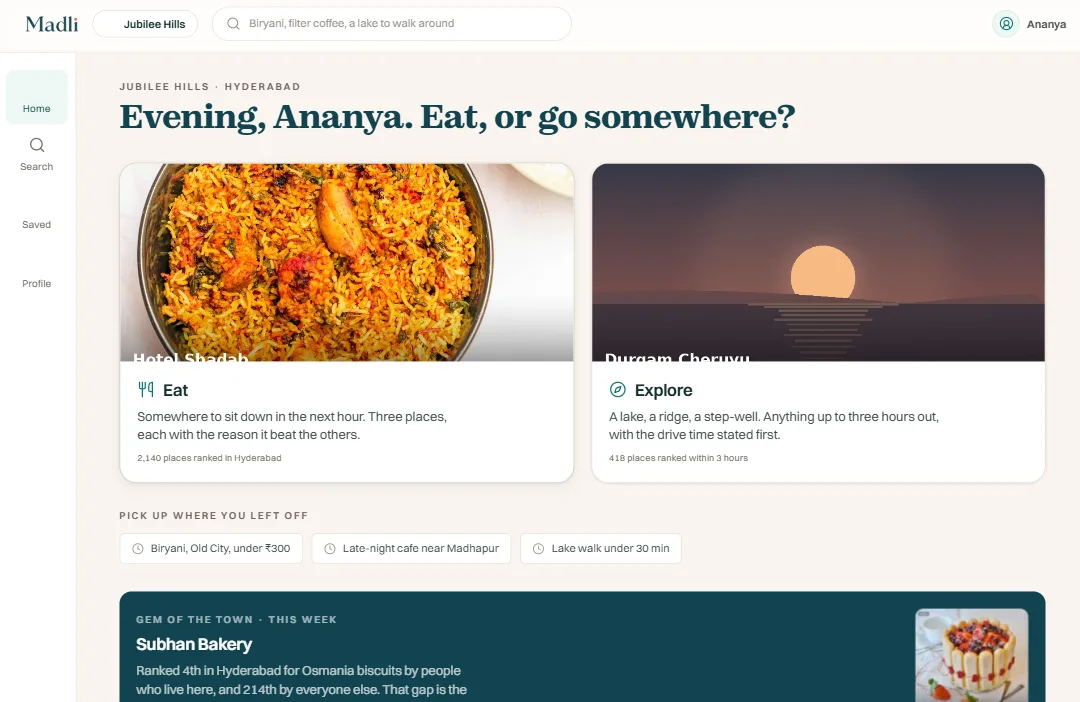Click the sidebar Search magnifier icon
Image resolution: width=1080 pixels, height=702 pixels.
tap(37, 145)
